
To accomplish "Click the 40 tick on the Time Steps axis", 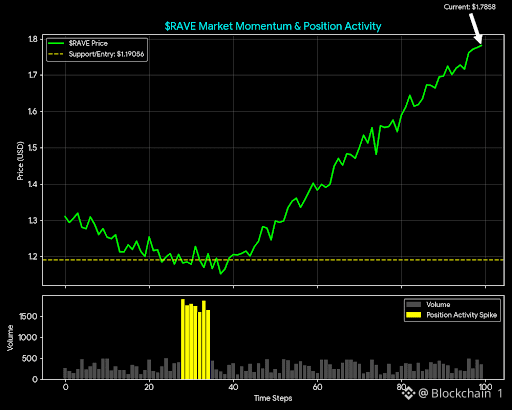I will (233, 387).
